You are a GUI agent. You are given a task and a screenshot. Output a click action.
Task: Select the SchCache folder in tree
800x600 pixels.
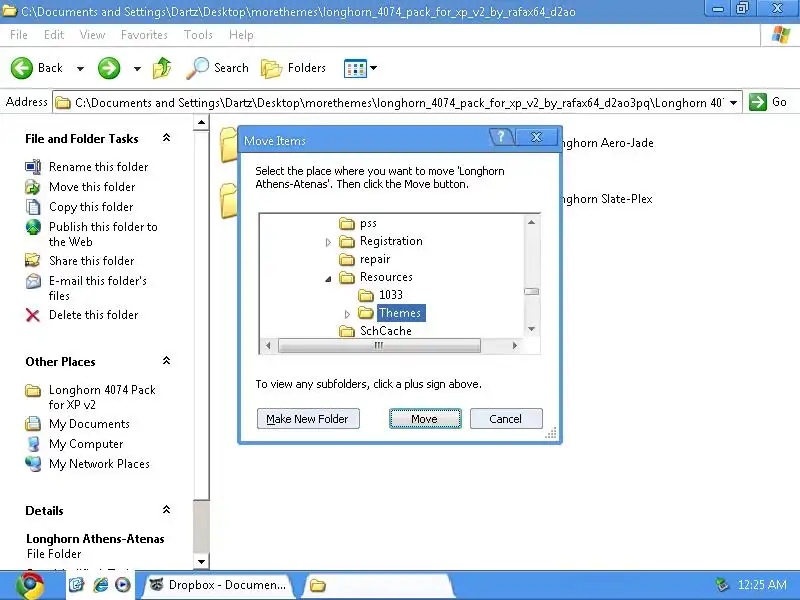click(x=386, y=331)
